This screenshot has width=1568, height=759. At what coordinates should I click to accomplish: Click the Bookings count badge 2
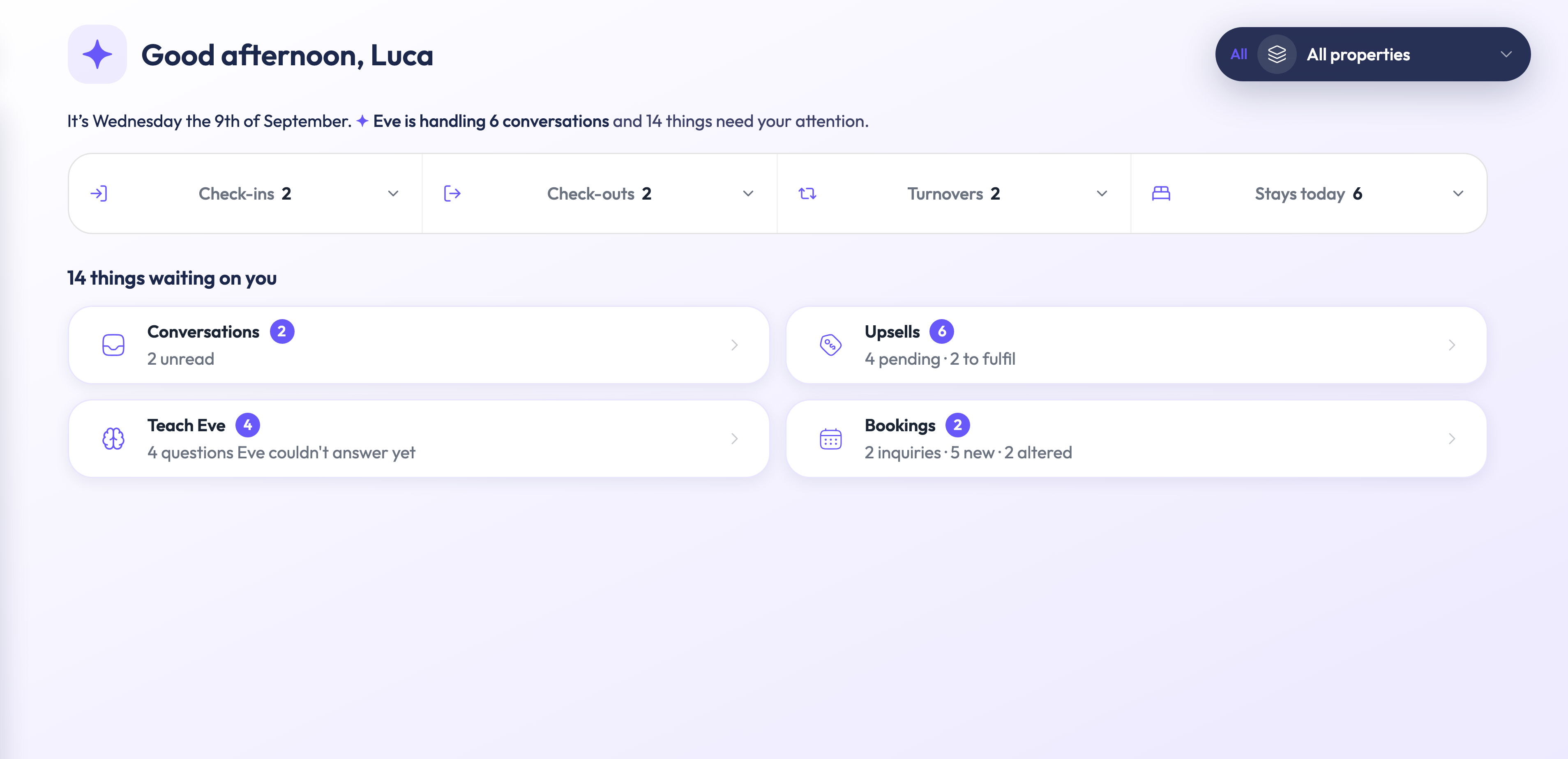(957, 425)
